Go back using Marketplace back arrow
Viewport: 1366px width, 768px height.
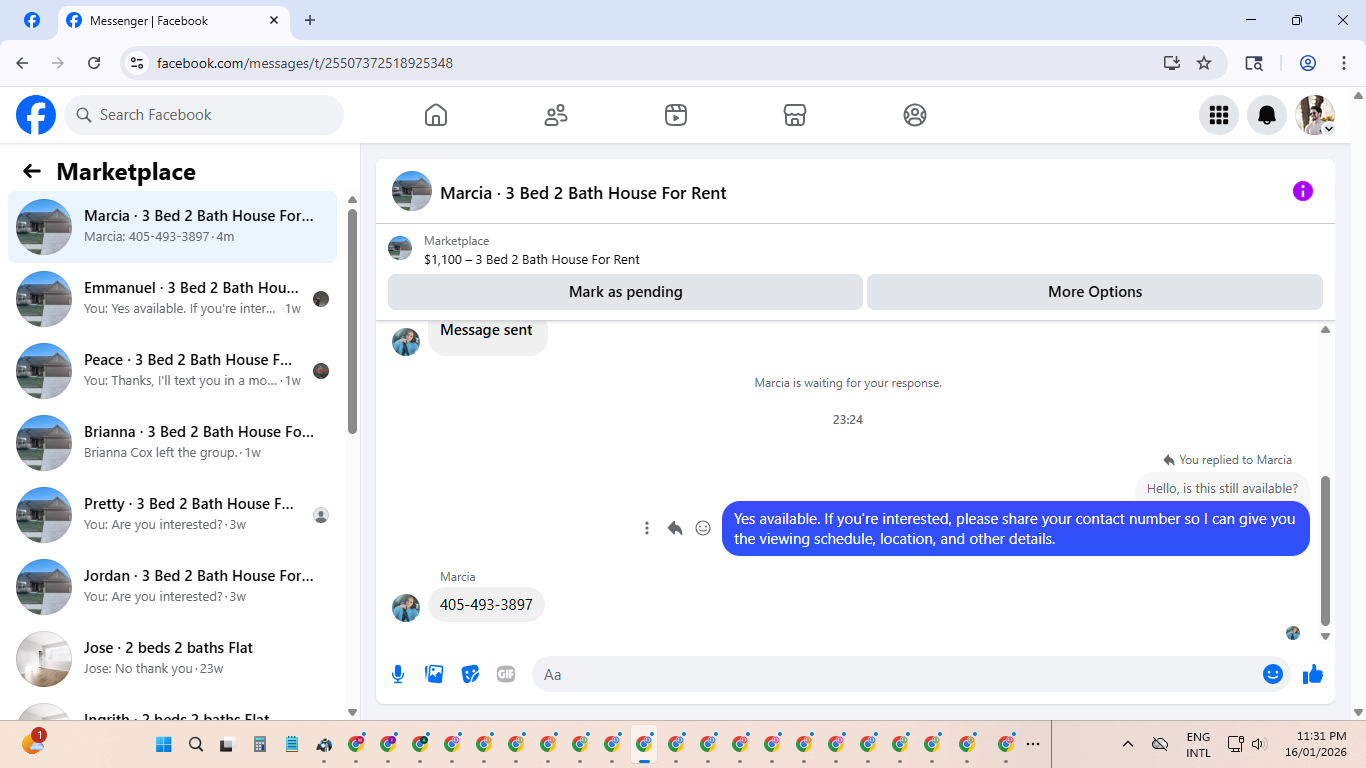(32, 171)
